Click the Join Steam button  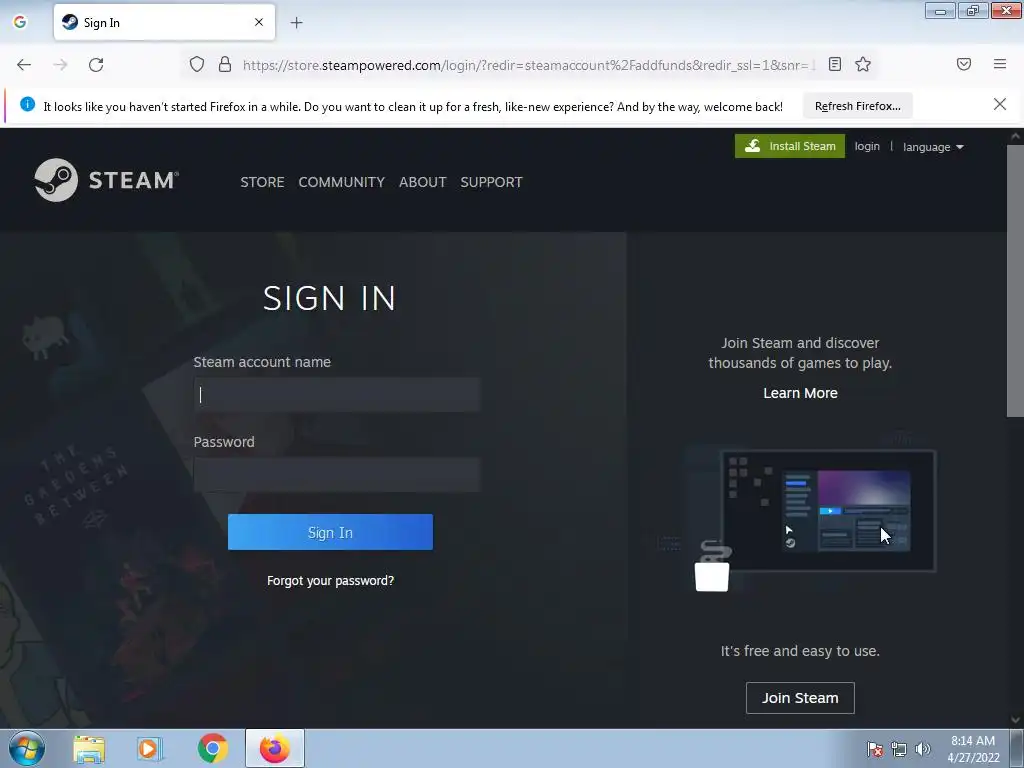tap(800, 698)
